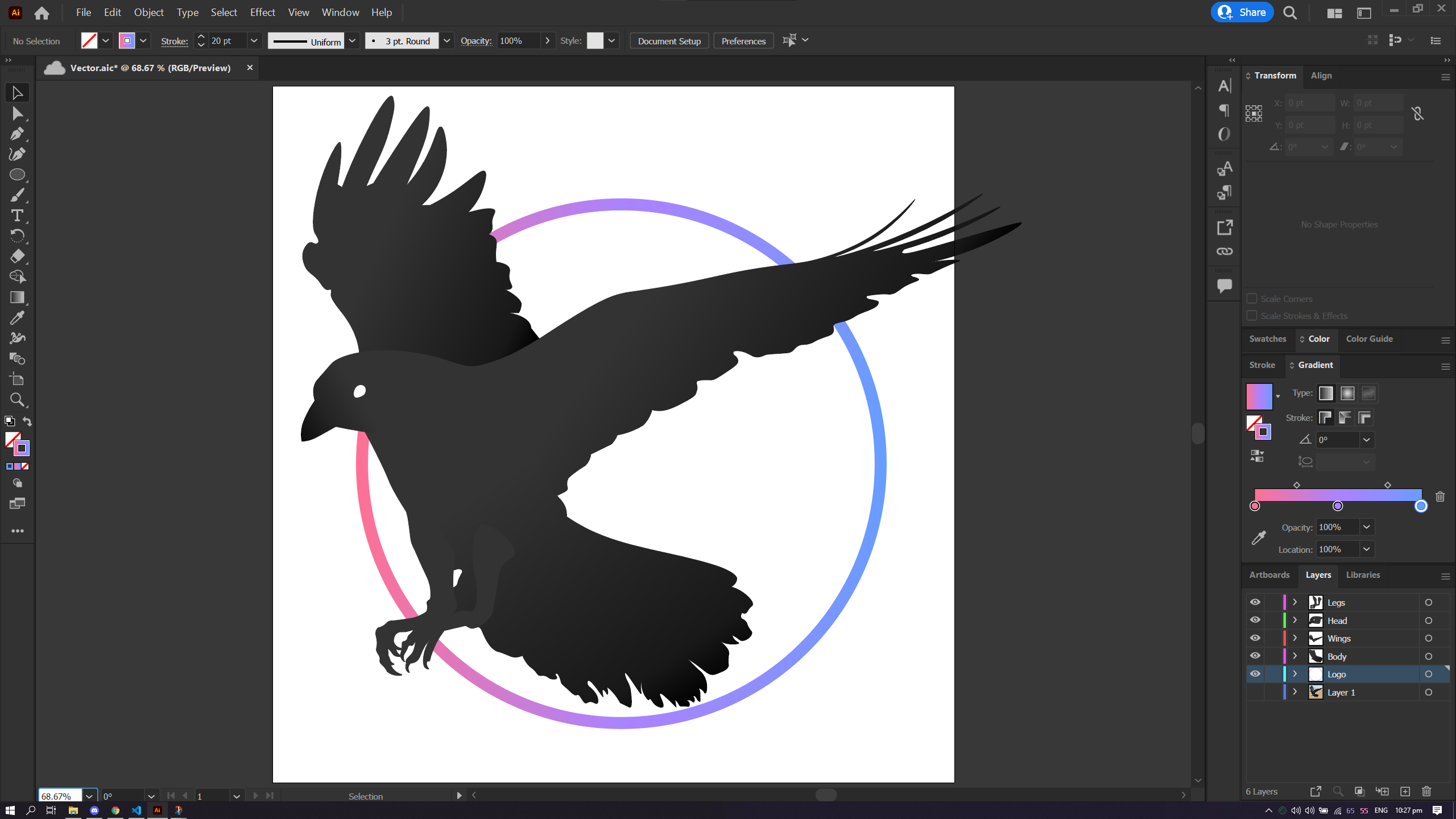Select the Gradient tool in toolbar
1456x819 pixels.
(x=17, y=297)
